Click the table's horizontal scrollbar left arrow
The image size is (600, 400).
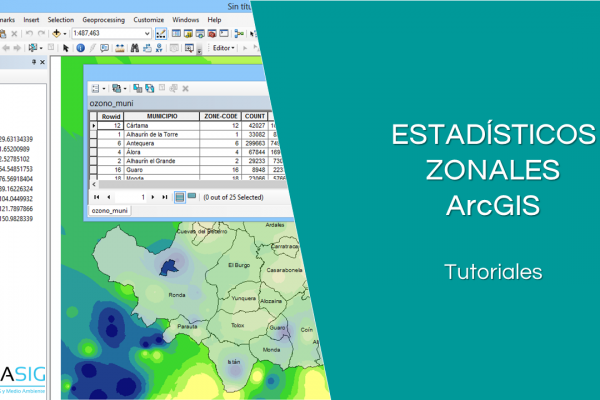click(x=93, y=183)
